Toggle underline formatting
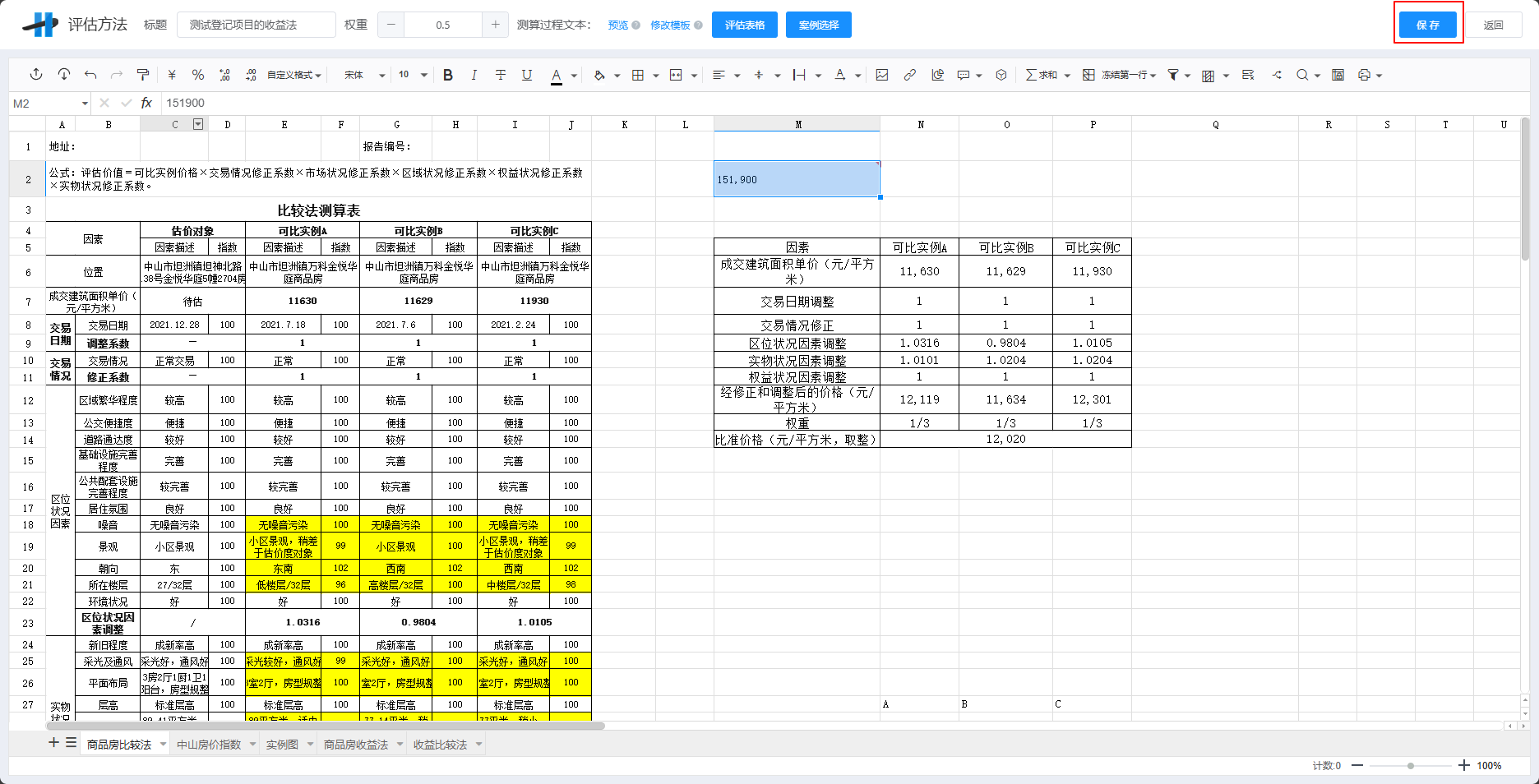 point(527,74)
